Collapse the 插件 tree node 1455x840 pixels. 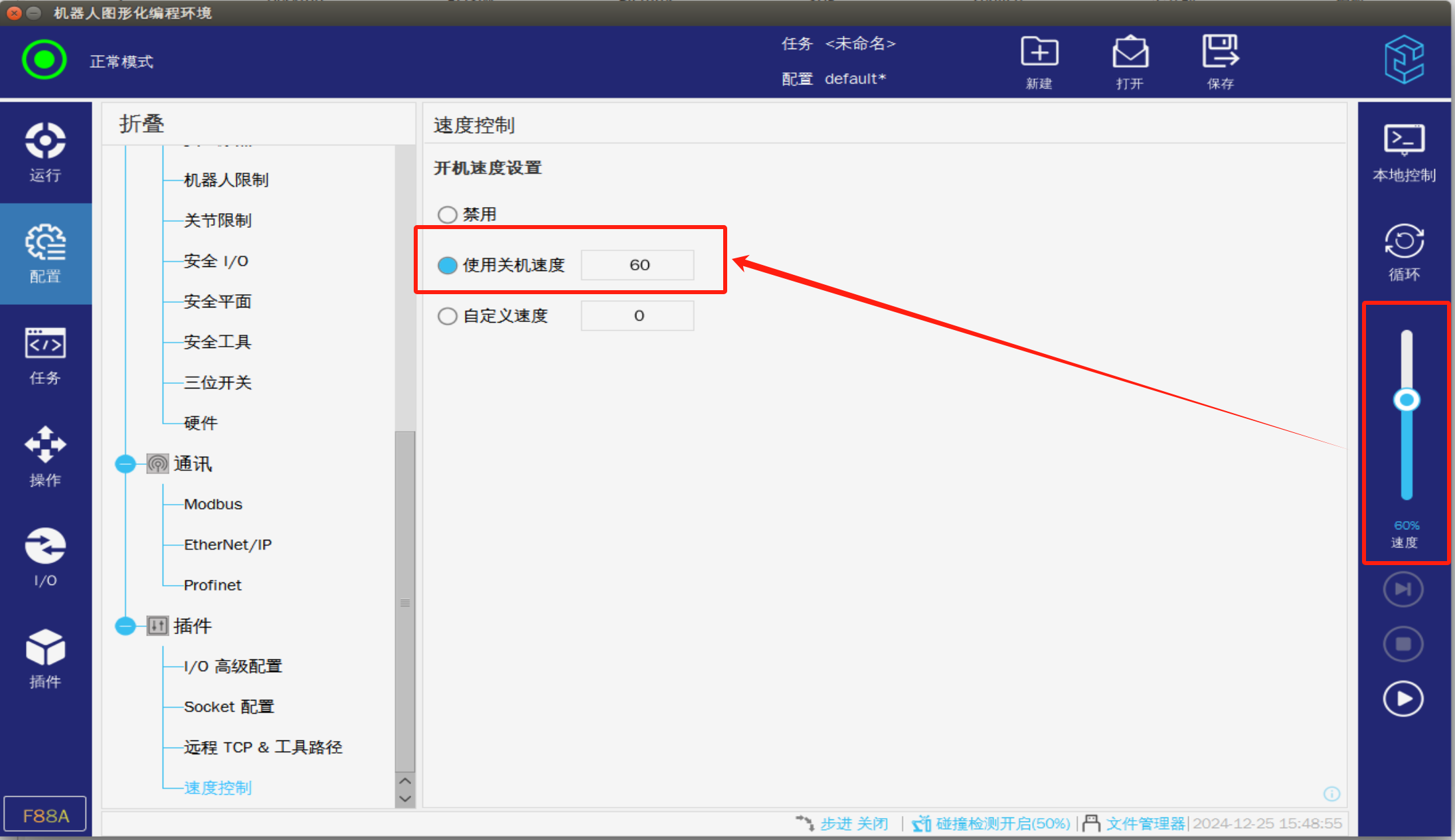pos(125,626)
